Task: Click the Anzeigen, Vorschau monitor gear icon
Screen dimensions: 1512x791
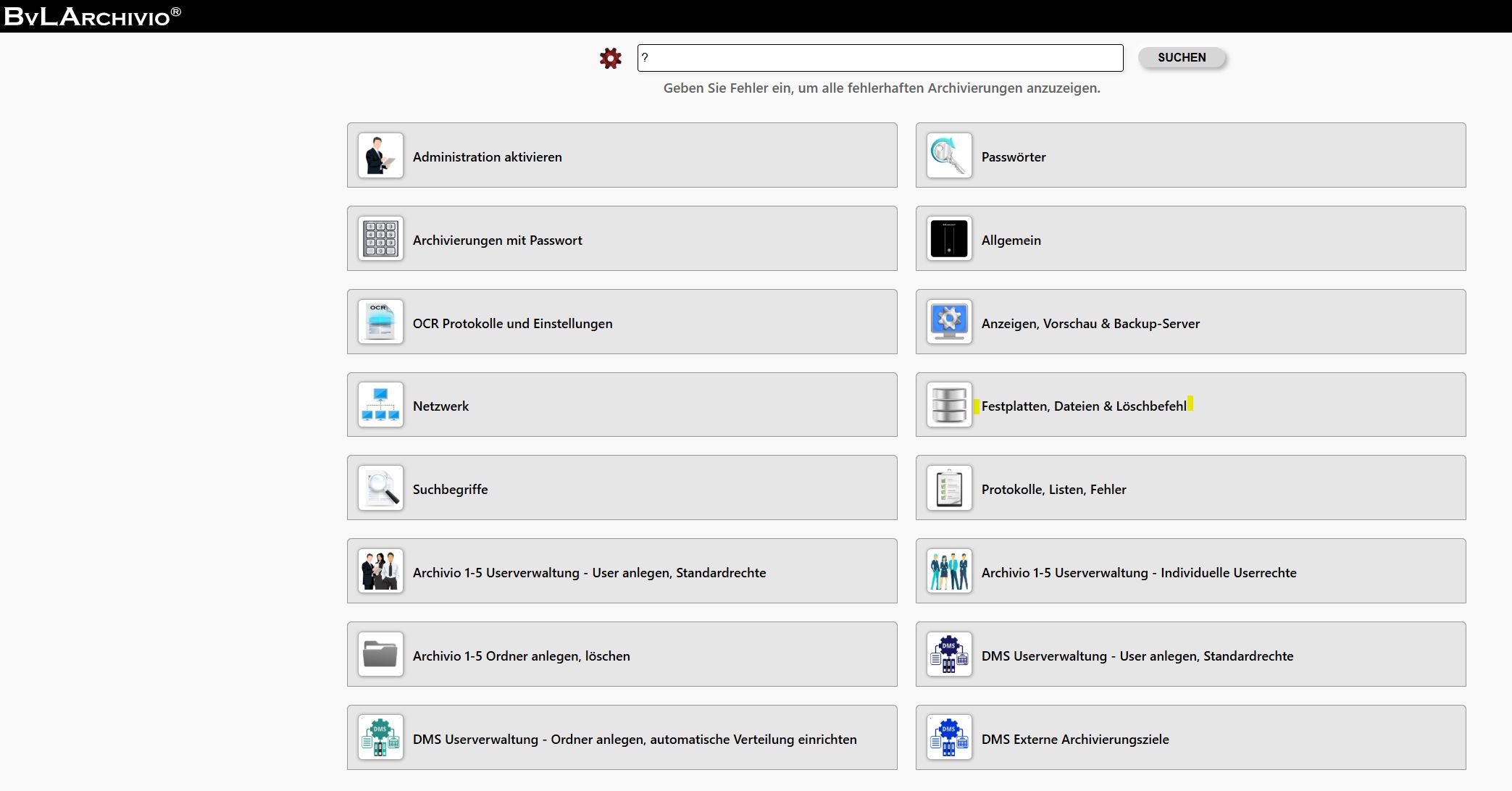Action: [949, 322]
